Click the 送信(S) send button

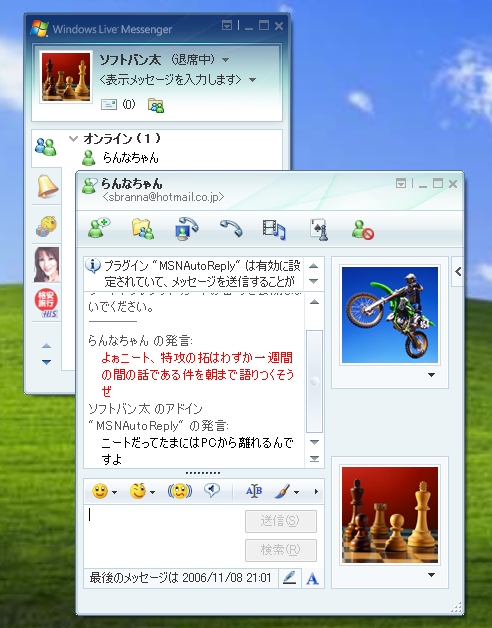(281, 521)
